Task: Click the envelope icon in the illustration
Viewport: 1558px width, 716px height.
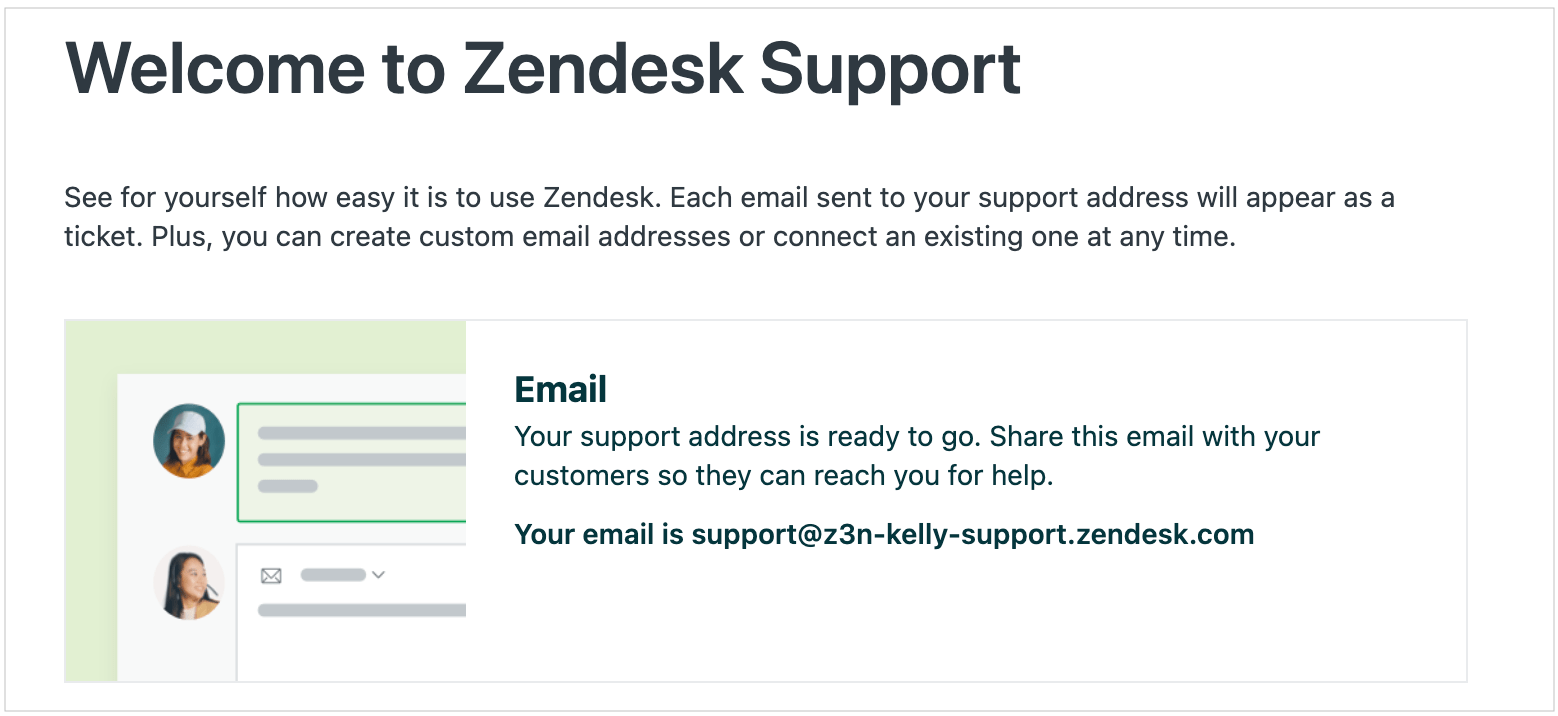Action: pos(271,576)
